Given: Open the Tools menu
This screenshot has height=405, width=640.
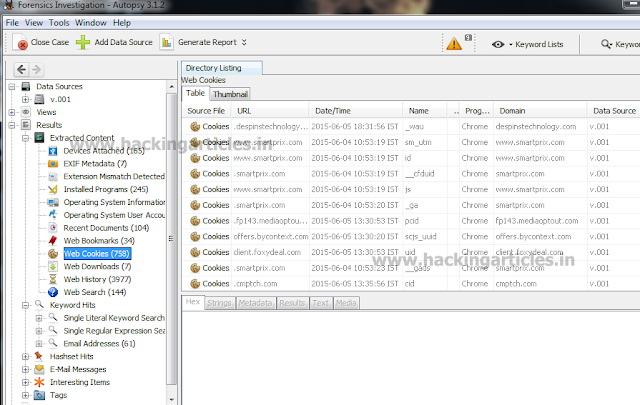Looking at the screenshot, I should click(x=59, y=23).
